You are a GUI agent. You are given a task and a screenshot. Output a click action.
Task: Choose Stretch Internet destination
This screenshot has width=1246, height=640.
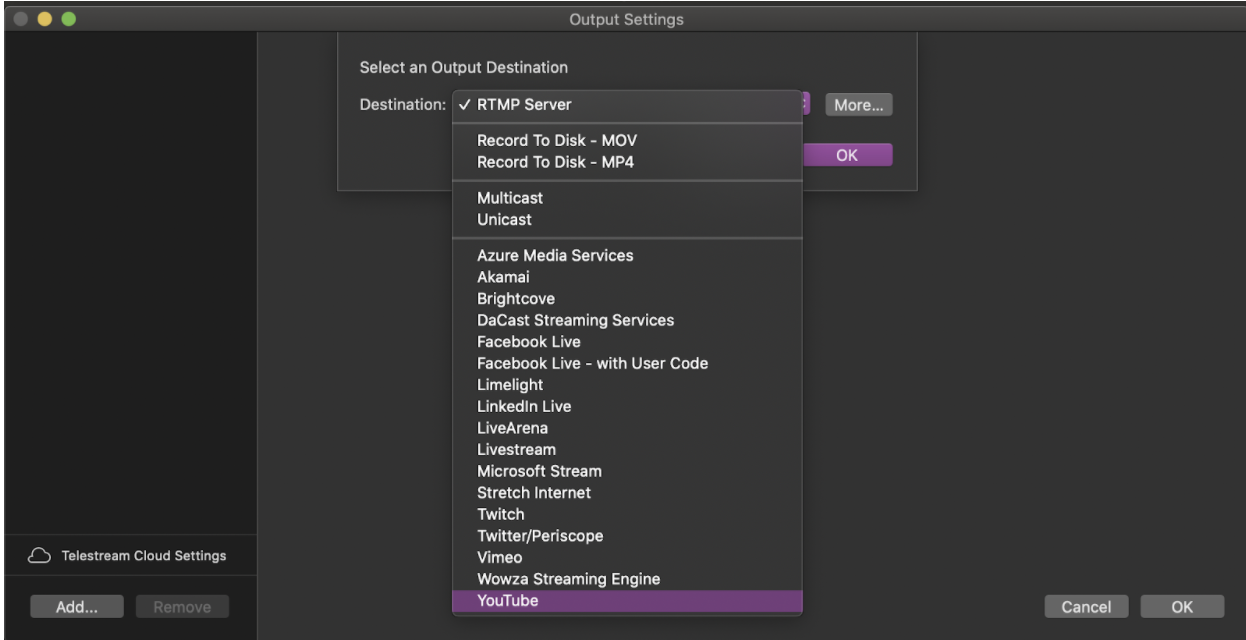point(627,492)
